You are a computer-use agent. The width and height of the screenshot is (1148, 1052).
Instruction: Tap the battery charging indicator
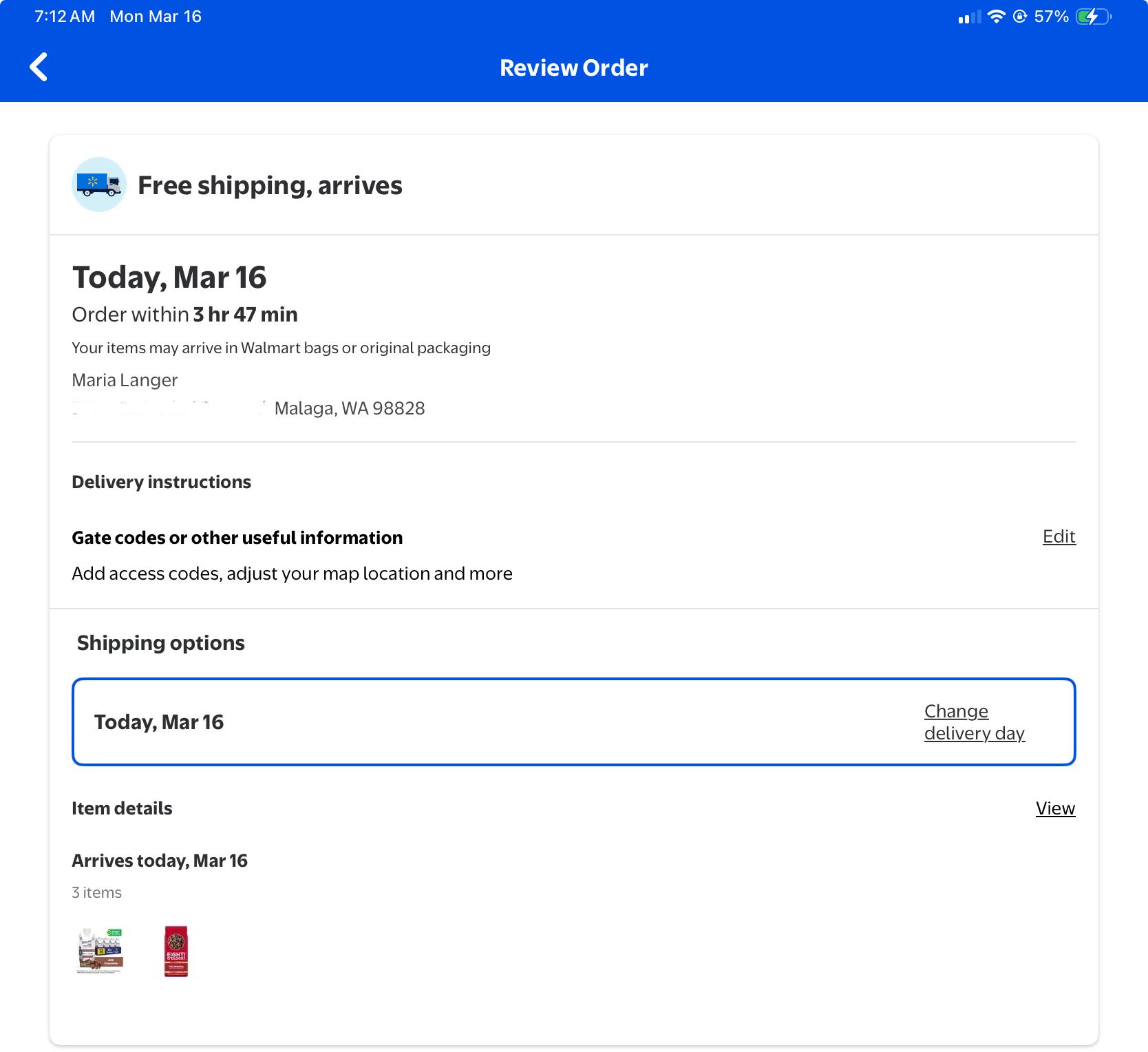(1092, 17)
